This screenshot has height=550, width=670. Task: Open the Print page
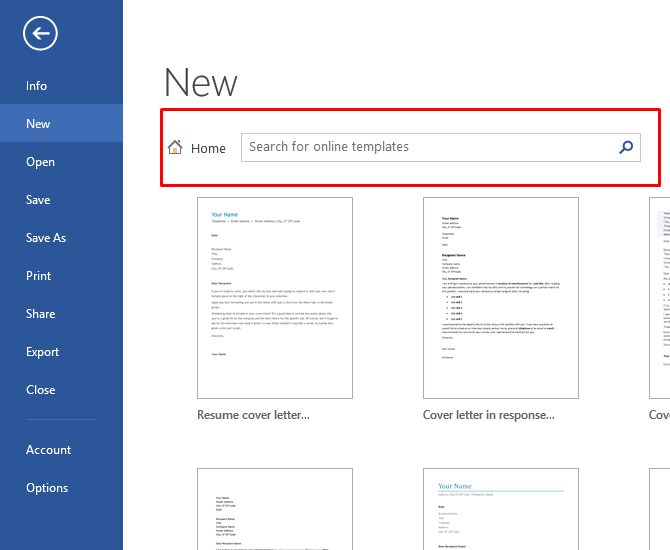tap(38, 276)
